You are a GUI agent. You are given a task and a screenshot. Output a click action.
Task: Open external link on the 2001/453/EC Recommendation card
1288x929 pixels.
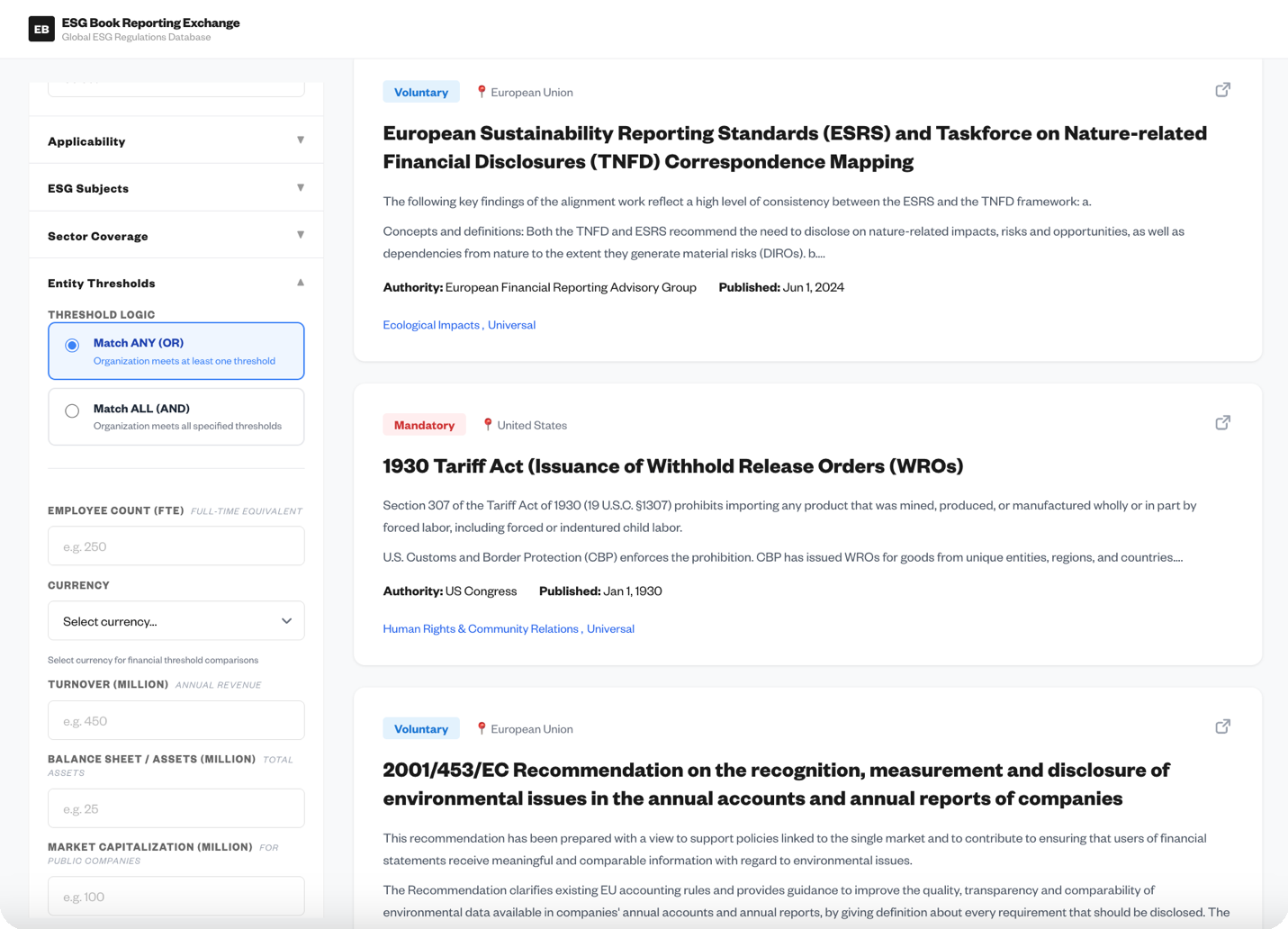tap(1222, 726)
